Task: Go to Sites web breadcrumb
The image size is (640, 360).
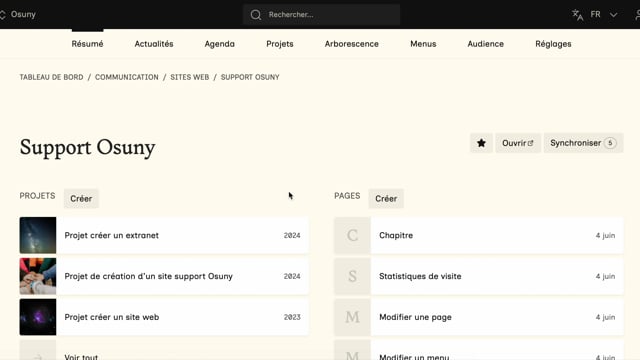Action: point(189,77)
